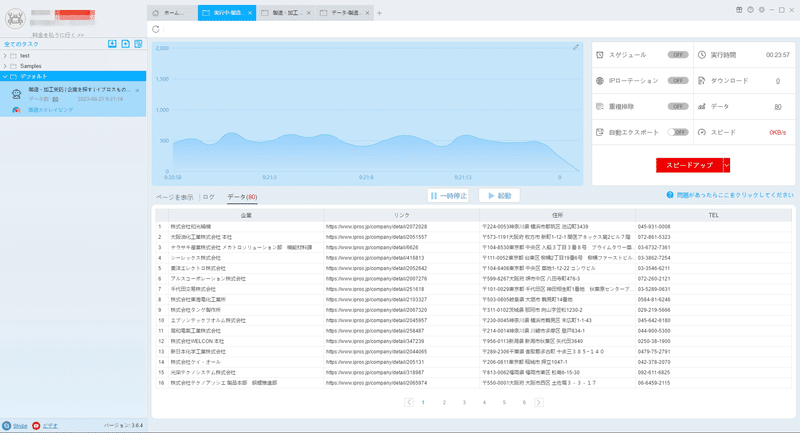Toggle the スケジュール switch

pyautogui.click(x=678, y=55)
